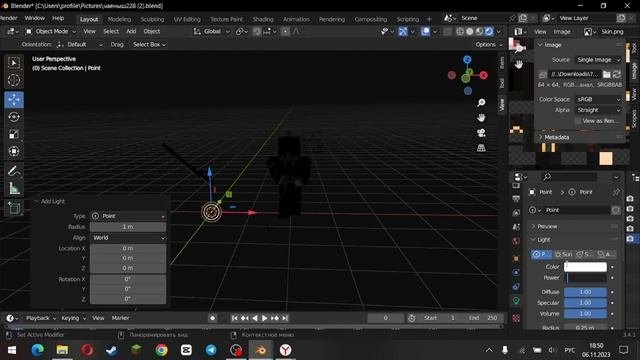
Task: Open the World properties tab icon
Action: [x=516, y=241]
